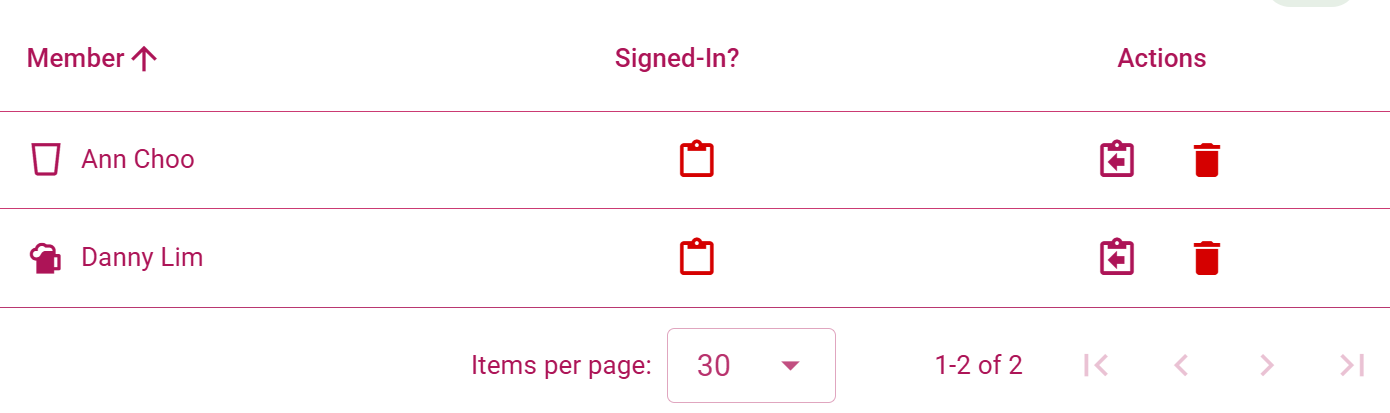
Task: Click the beer mug icon beside Danny Lim
Action: pos(45,258)
